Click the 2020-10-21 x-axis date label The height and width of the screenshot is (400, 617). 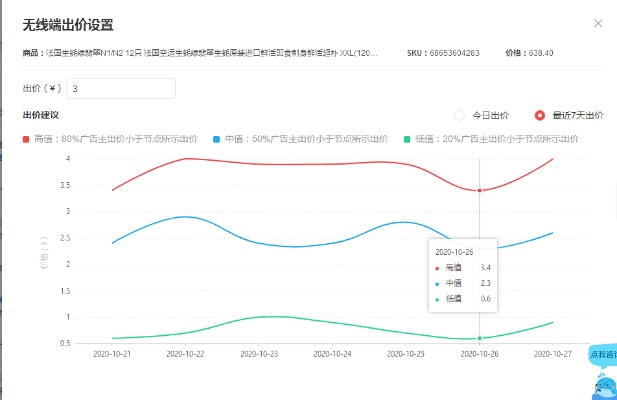click(112, 353)
